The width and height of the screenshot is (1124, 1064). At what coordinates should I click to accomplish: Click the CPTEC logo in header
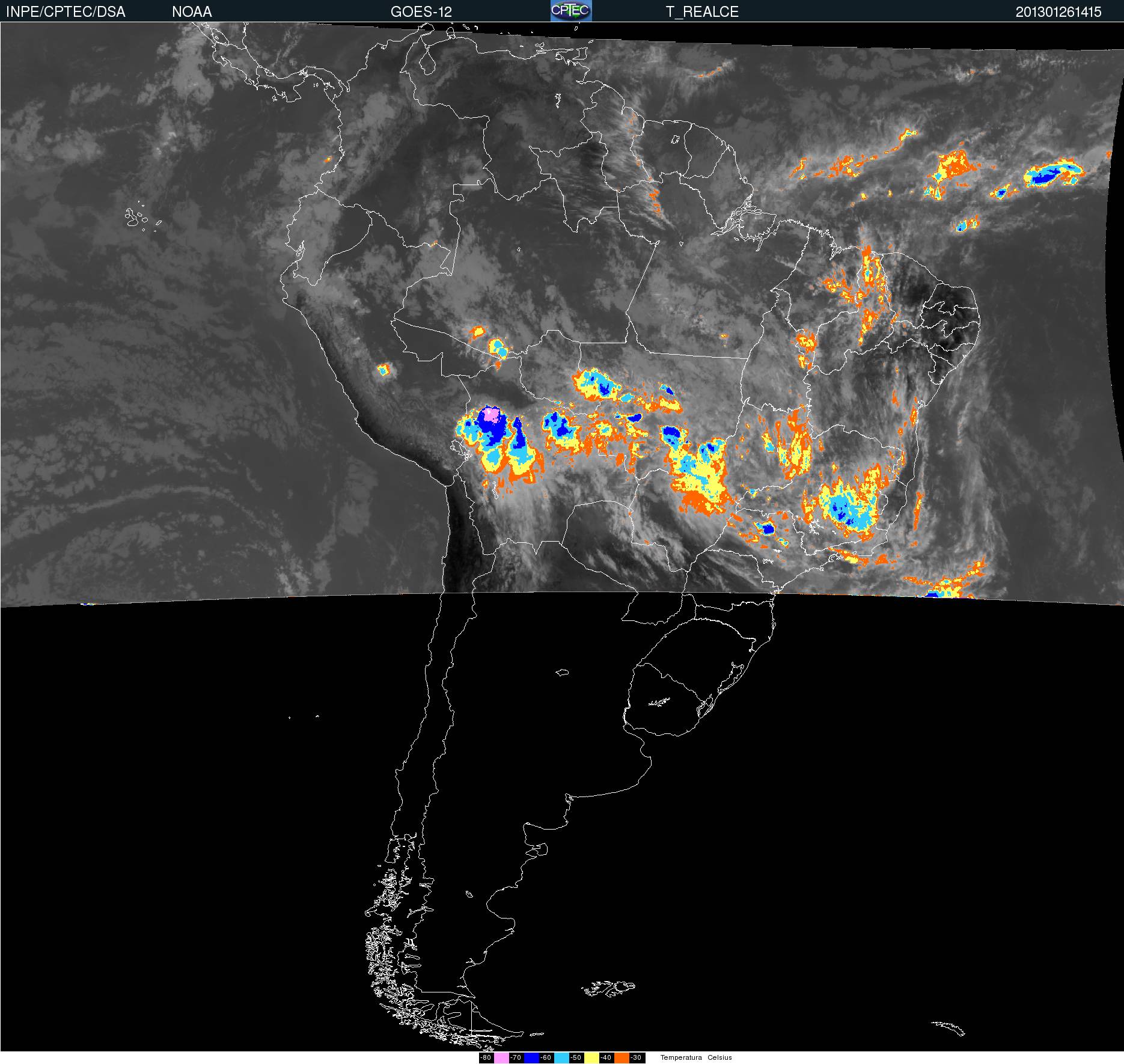571,11
